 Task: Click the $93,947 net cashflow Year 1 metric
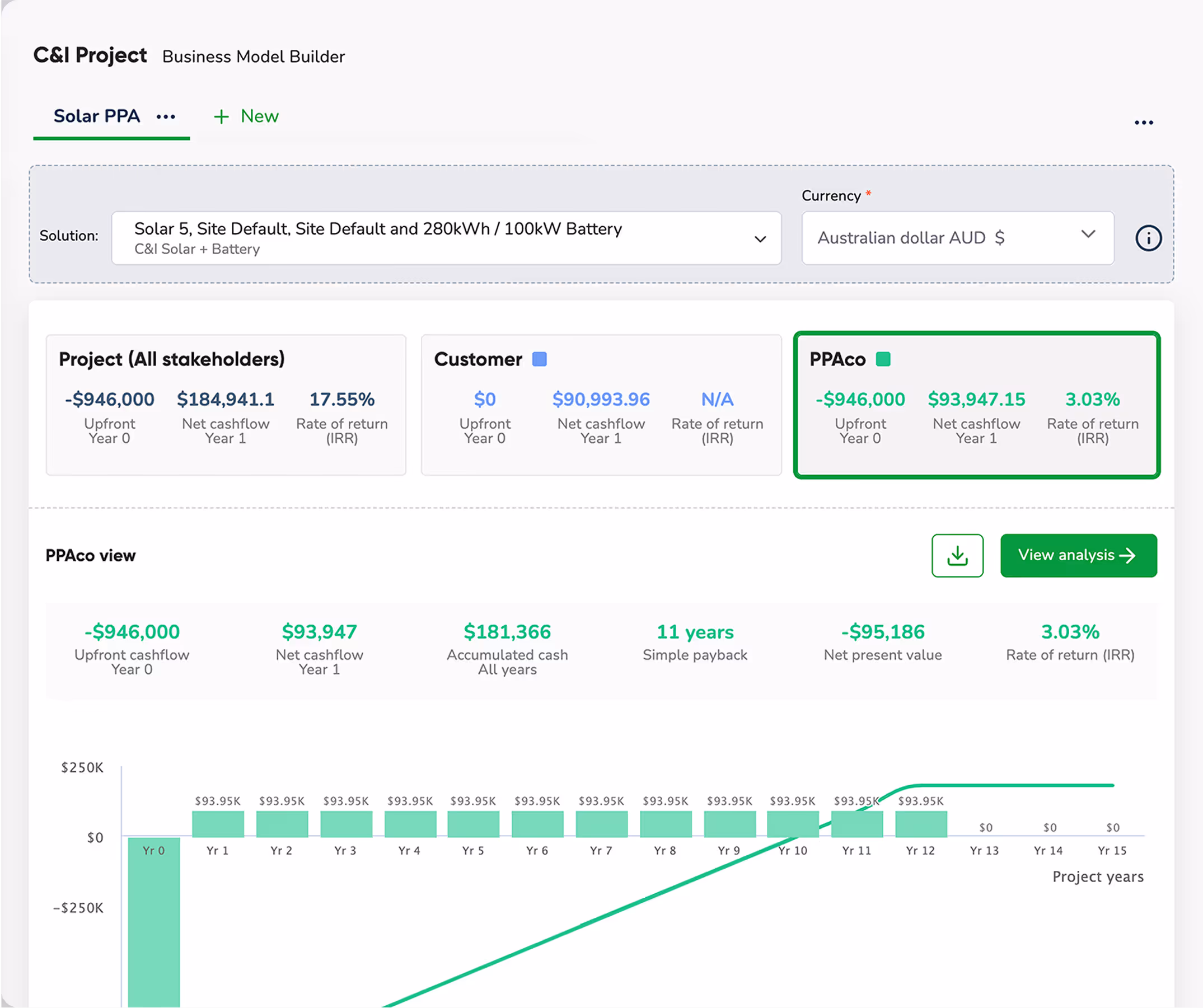[x=320, y=632]
